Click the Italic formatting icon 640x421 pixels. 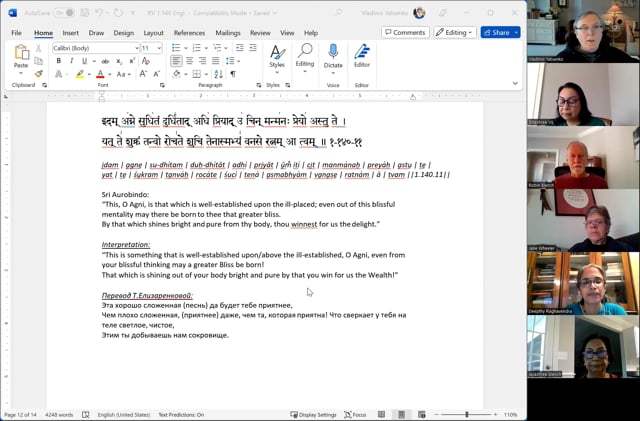pyautogui.click(x=71, y=61)
